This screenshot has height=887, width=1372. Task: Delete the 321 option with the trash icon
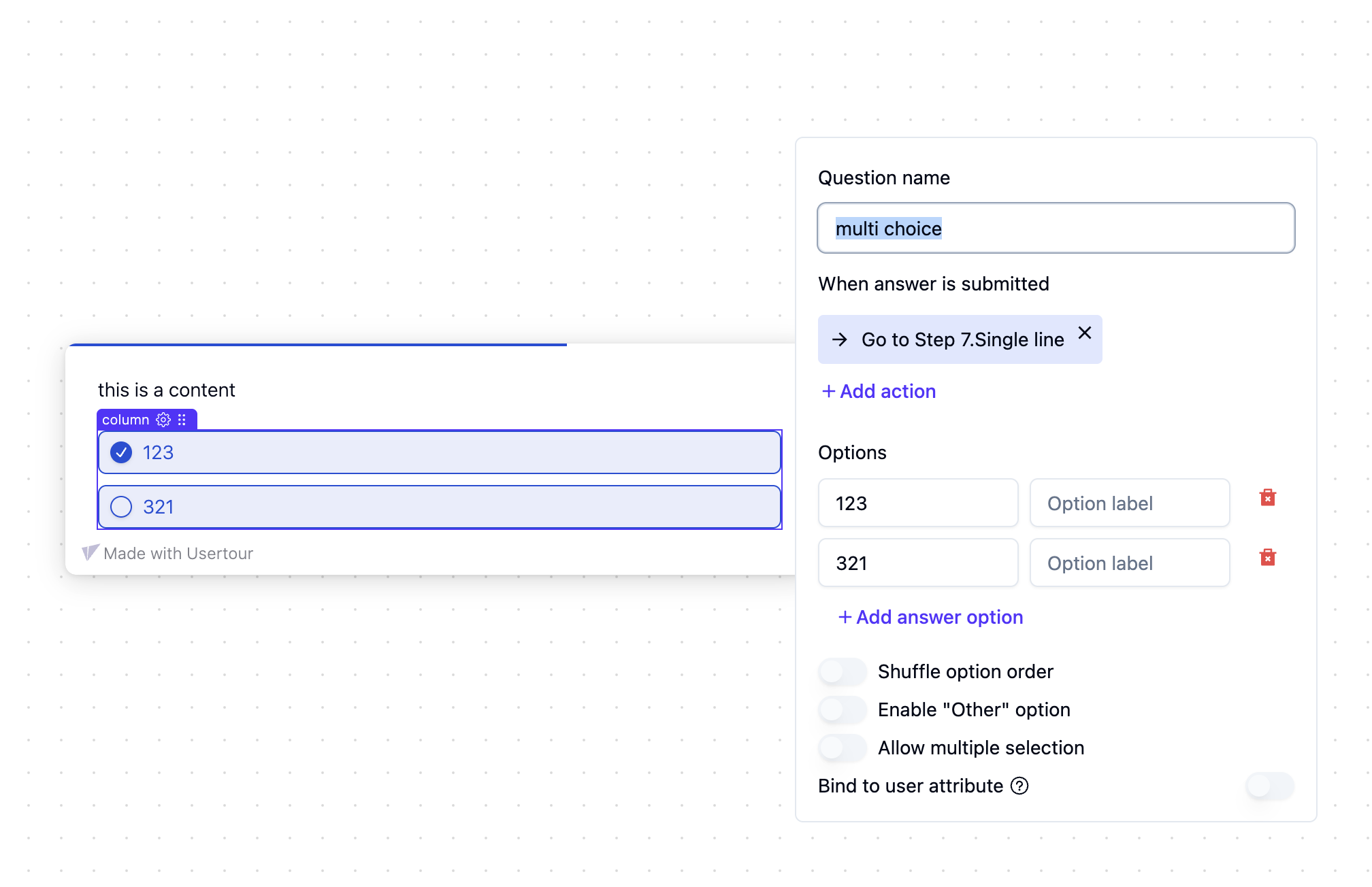pyautogui.click(x=1267, y=558)
